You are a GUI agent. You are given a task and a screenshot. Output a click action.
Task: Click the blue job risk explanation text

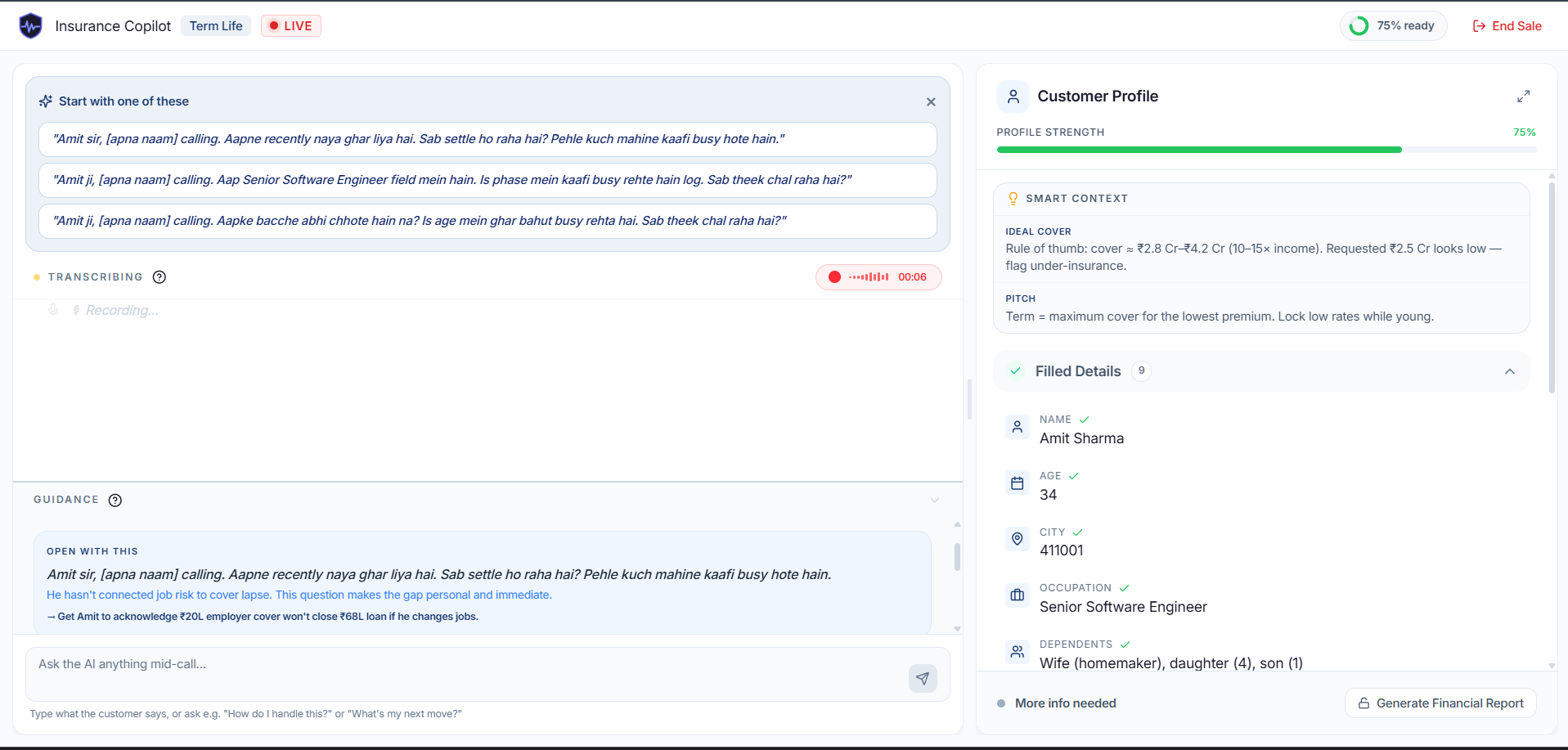pos(299,595)
